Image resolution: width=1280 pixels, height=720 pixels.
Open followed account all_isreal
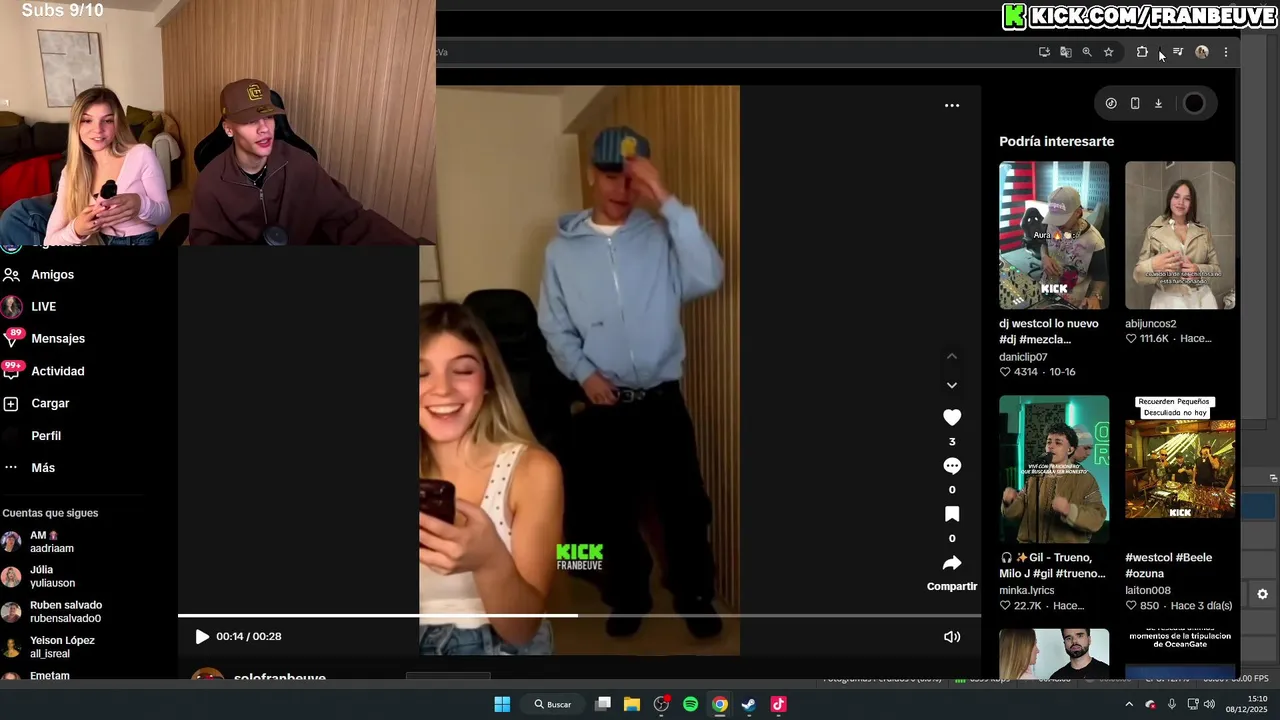(x=62, y=647)
